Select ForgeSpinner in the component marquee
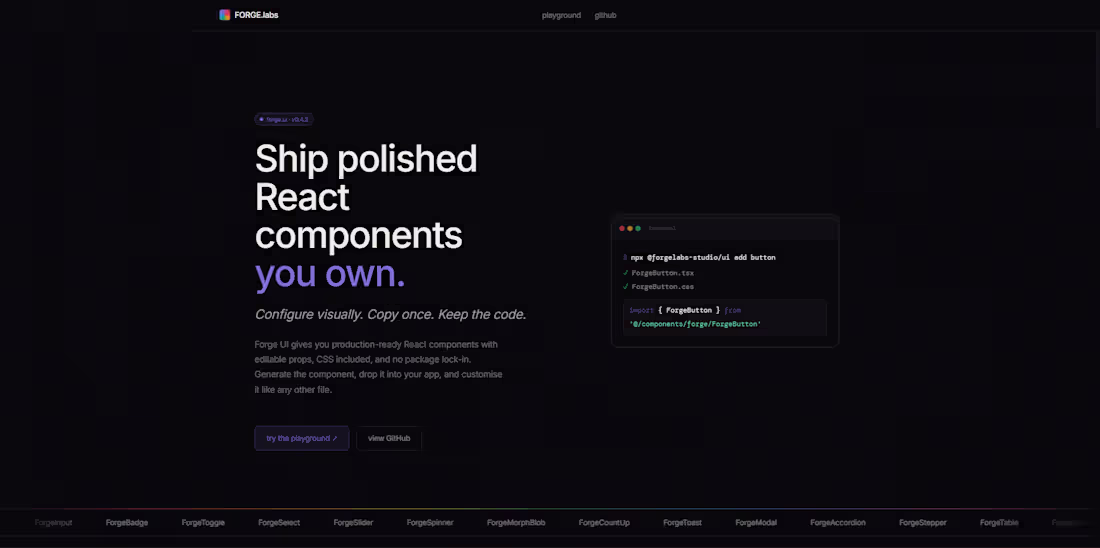Screen dimensions: 1100x548 (x=430, y=523)
